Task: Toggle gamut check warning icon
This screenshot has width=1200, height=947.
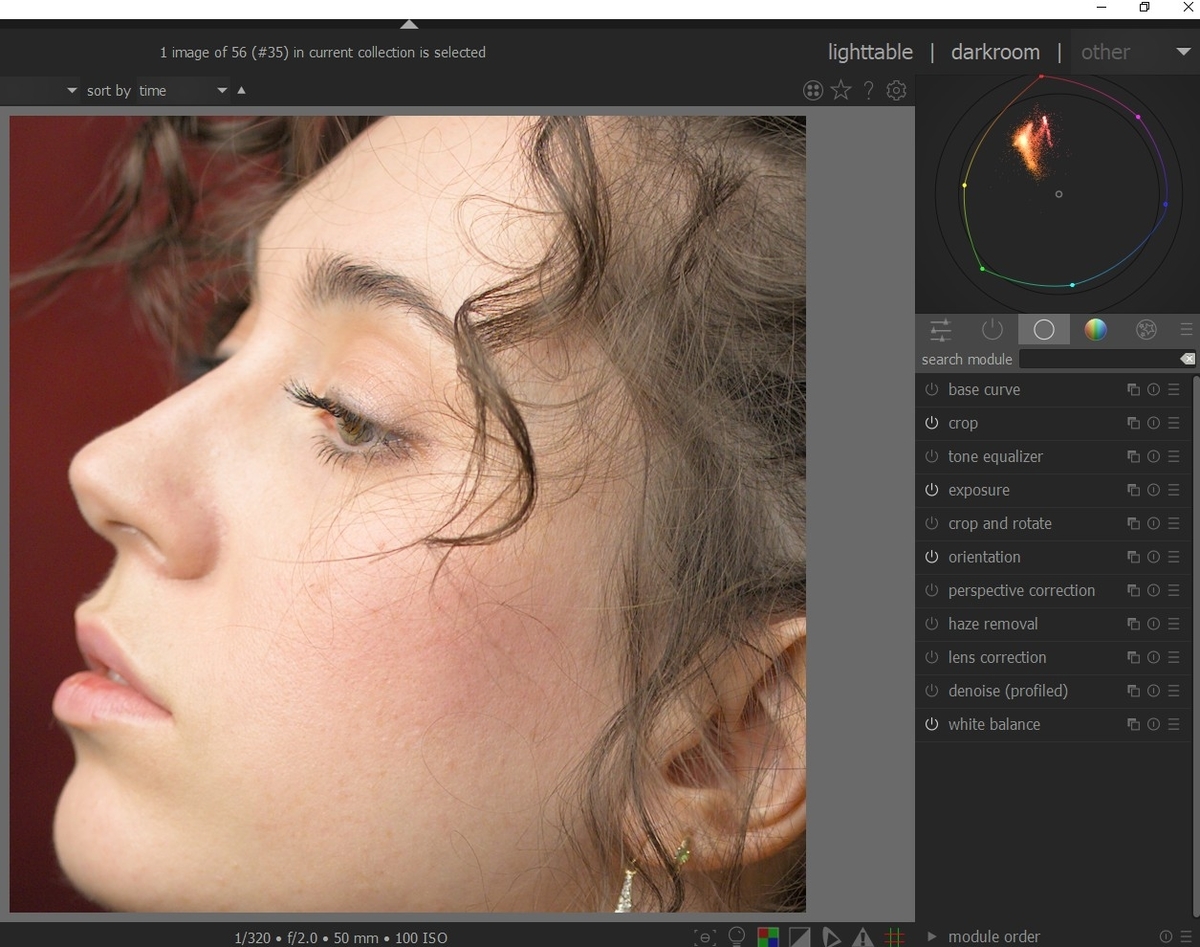Action: pos(863,937)
